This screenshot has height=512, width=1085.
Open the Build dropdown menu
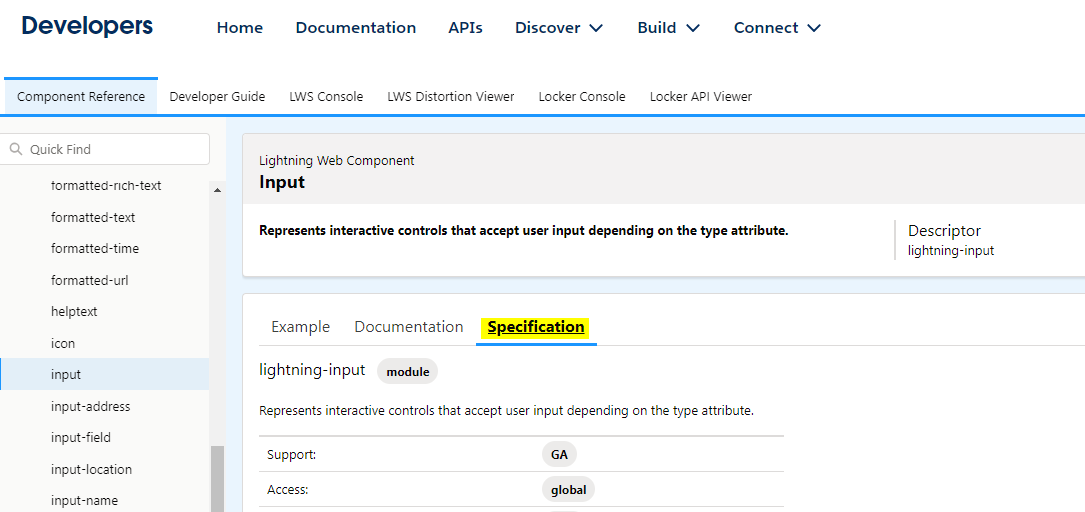[668, 28]
